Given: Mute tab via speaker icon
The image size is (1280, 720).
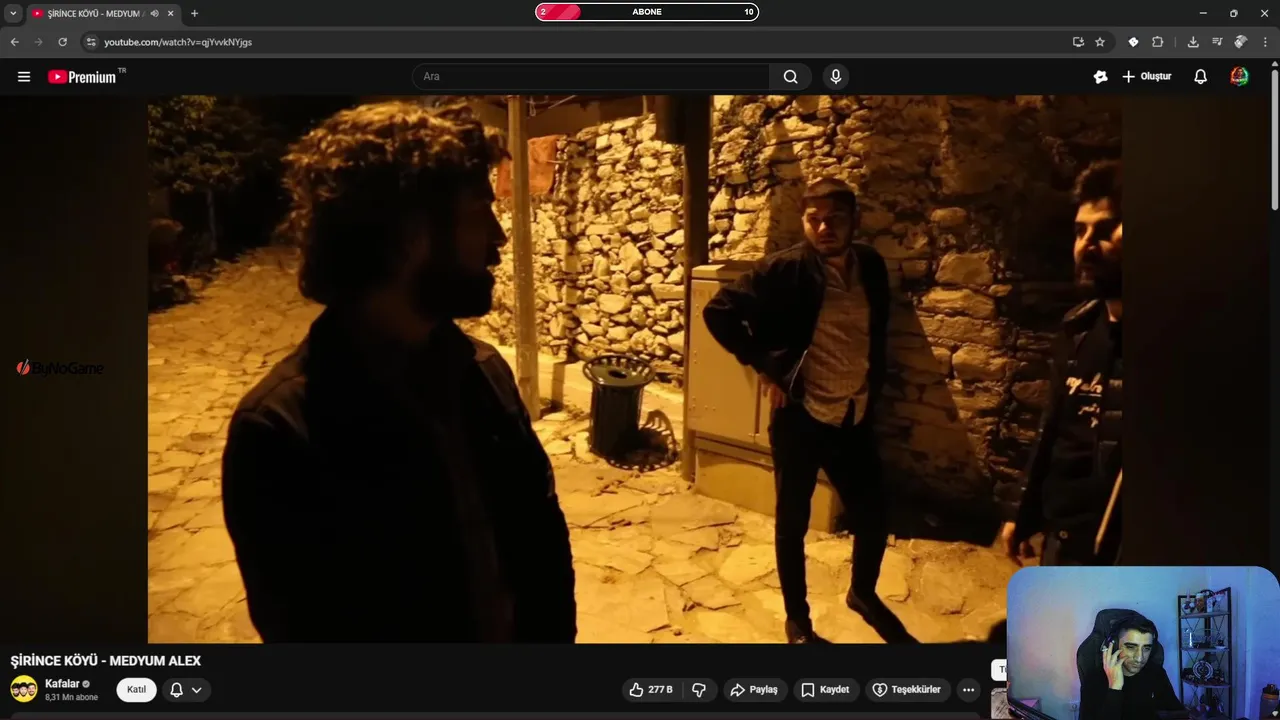Looking at the screenshot, I should pyautogui.click(x=154, y=13).
